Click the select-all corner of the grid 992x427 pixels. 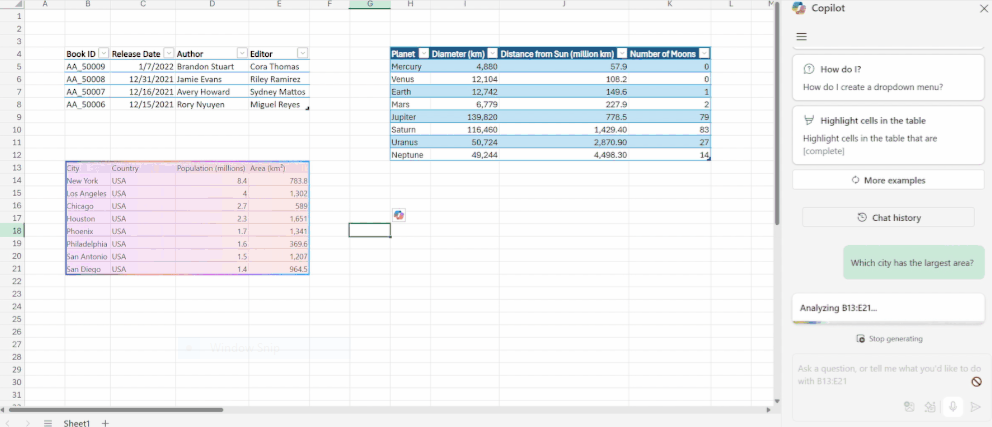8,5
